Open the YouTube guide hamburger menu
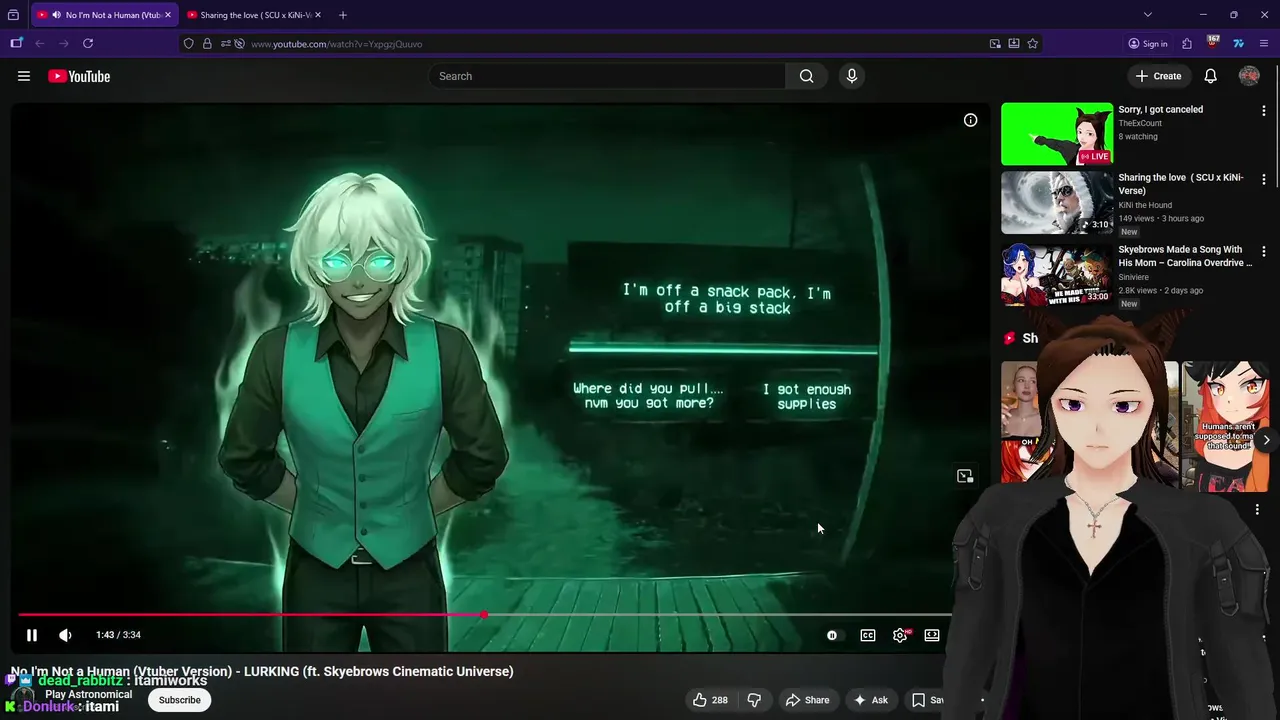The height and width of the screenshot is (720, 1280). click(x=24, y=76)
